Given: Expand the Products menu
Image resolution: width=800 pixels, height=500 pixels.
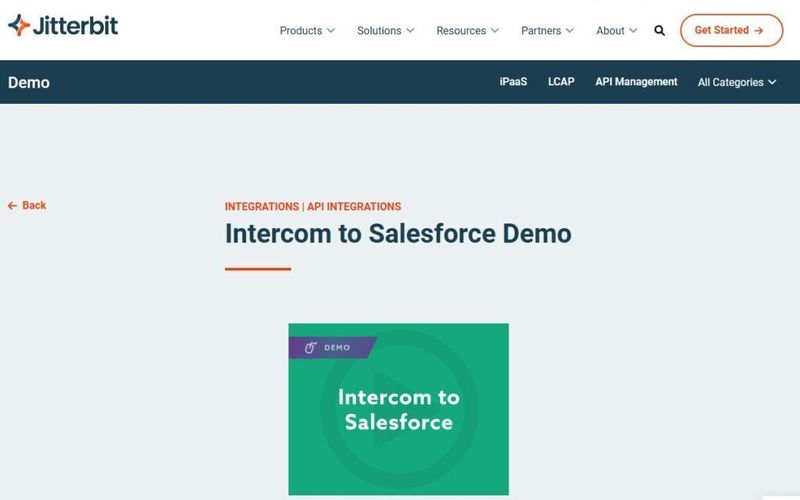Looking at the screenshot, I should point(307,31).
